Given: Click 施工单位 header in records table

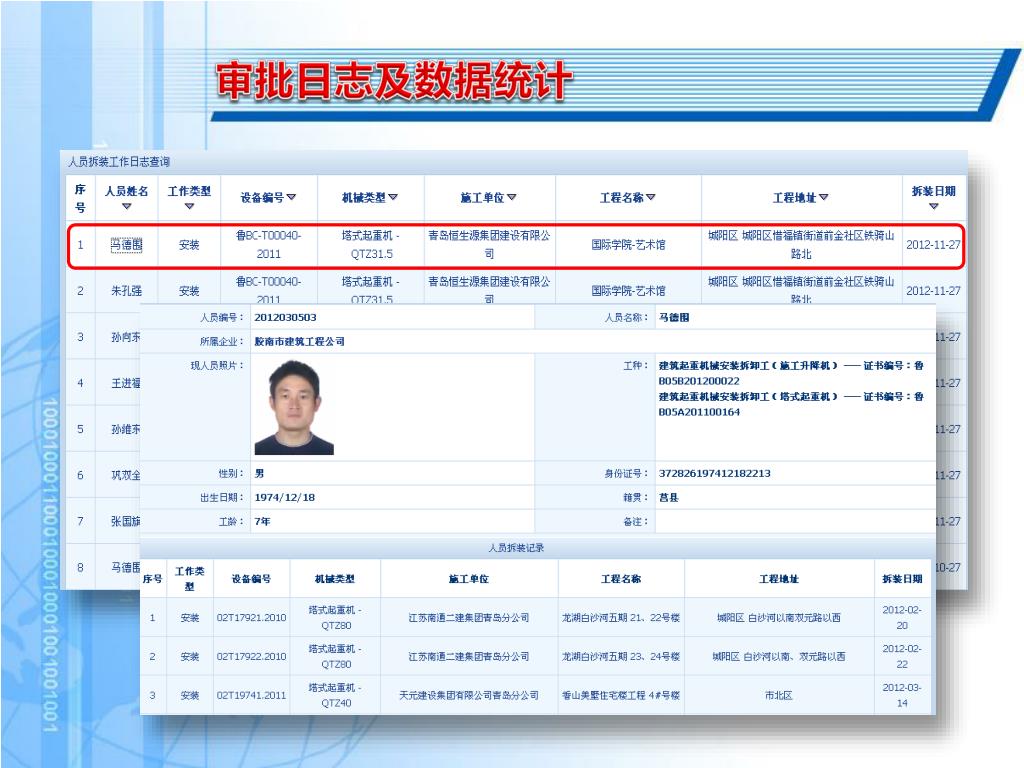Looking at the screenshot, I should [x=469, y=579].
